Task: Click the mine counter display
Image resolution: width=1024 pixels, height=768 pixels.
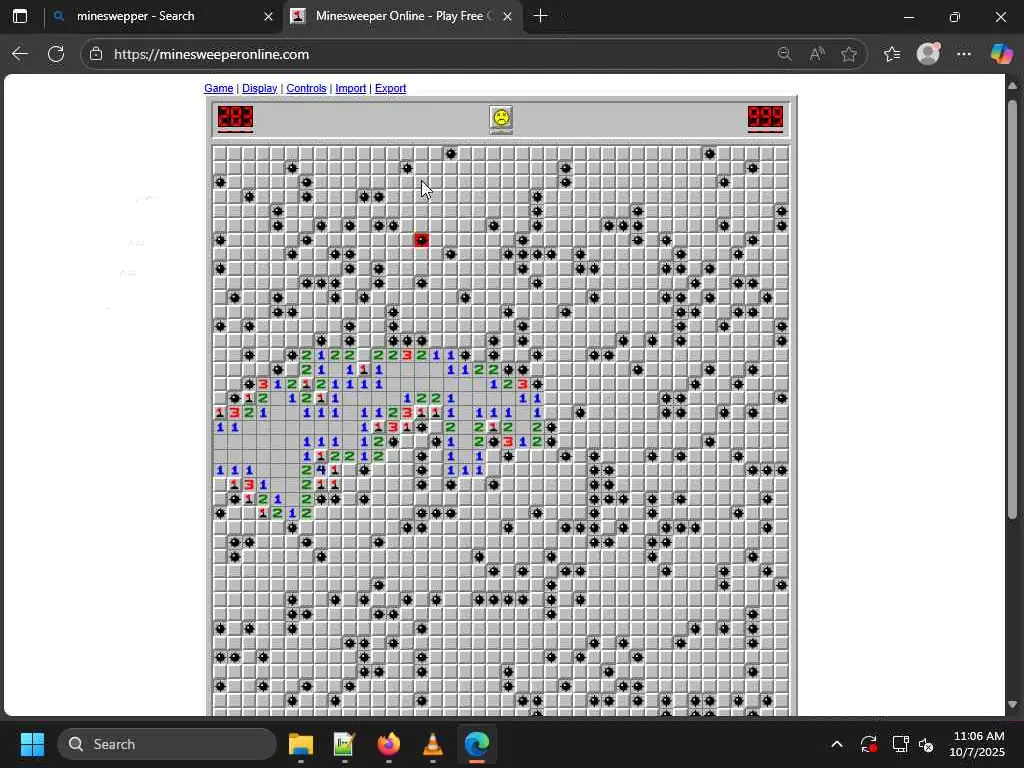Action: [235, 118]
